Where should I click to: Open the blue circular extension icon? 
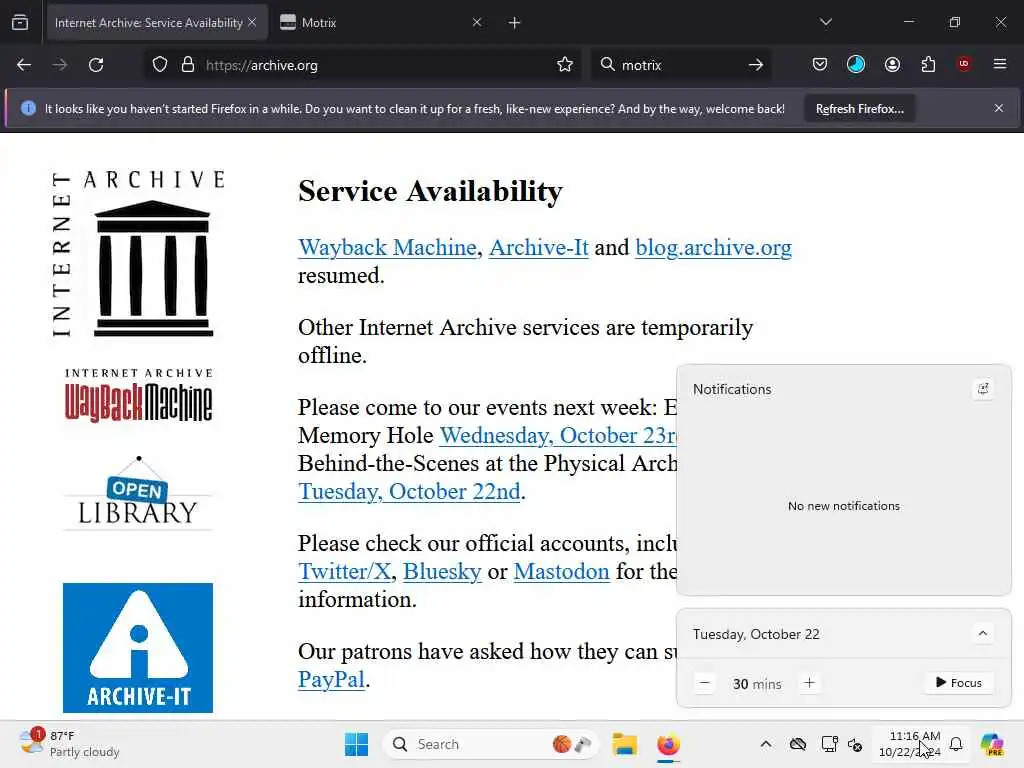pyautogui.click(x=856, y=64)
